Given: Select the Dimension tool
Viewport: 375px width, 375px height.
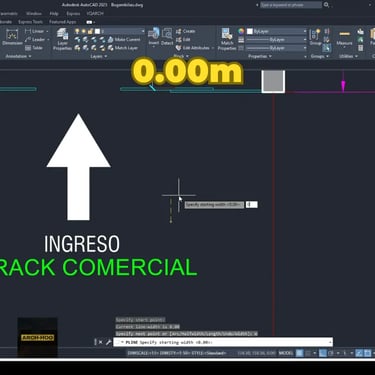Looking at the screenshot, I should point(12,37).
